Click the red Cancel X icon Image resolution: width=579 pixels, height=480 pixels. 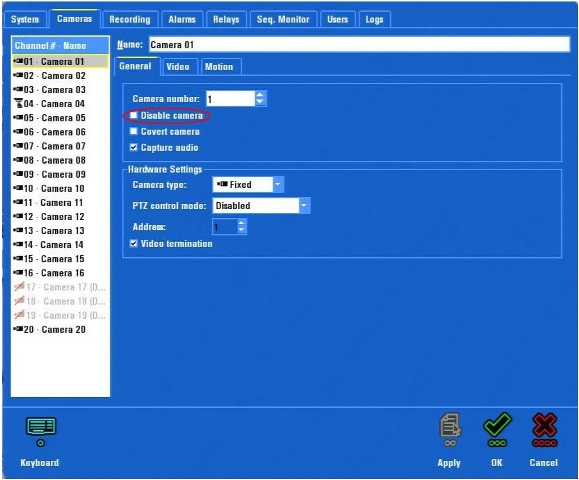[x=545, y=429]
